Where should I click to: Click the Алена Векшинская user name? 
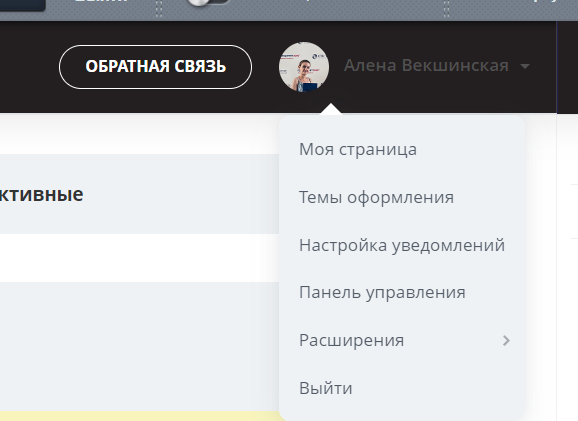[x=426, y=66]
